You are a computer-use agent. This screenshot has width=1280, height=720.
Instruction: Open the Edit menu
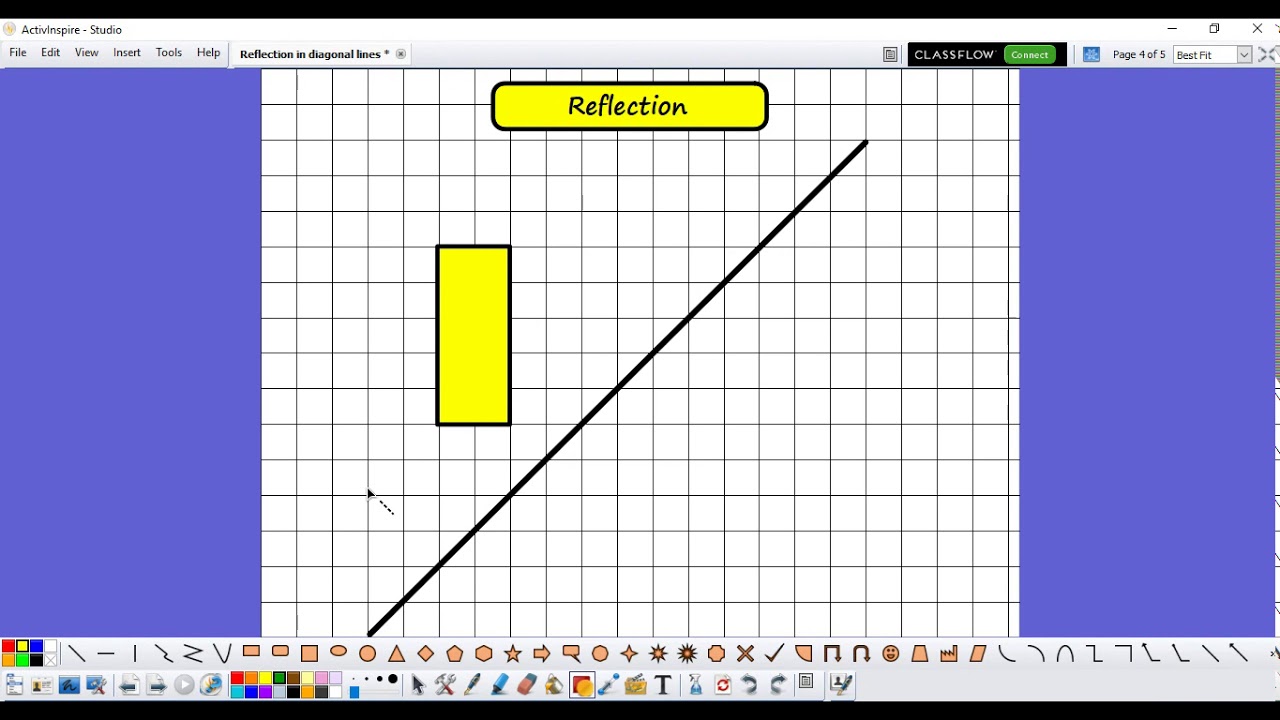click(x=51, y=53)
